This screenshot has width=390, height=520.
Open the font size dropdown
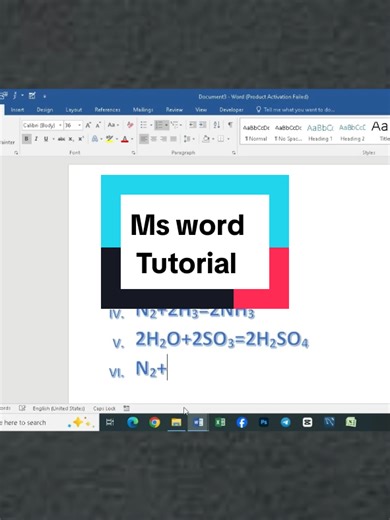pos(80,125)
